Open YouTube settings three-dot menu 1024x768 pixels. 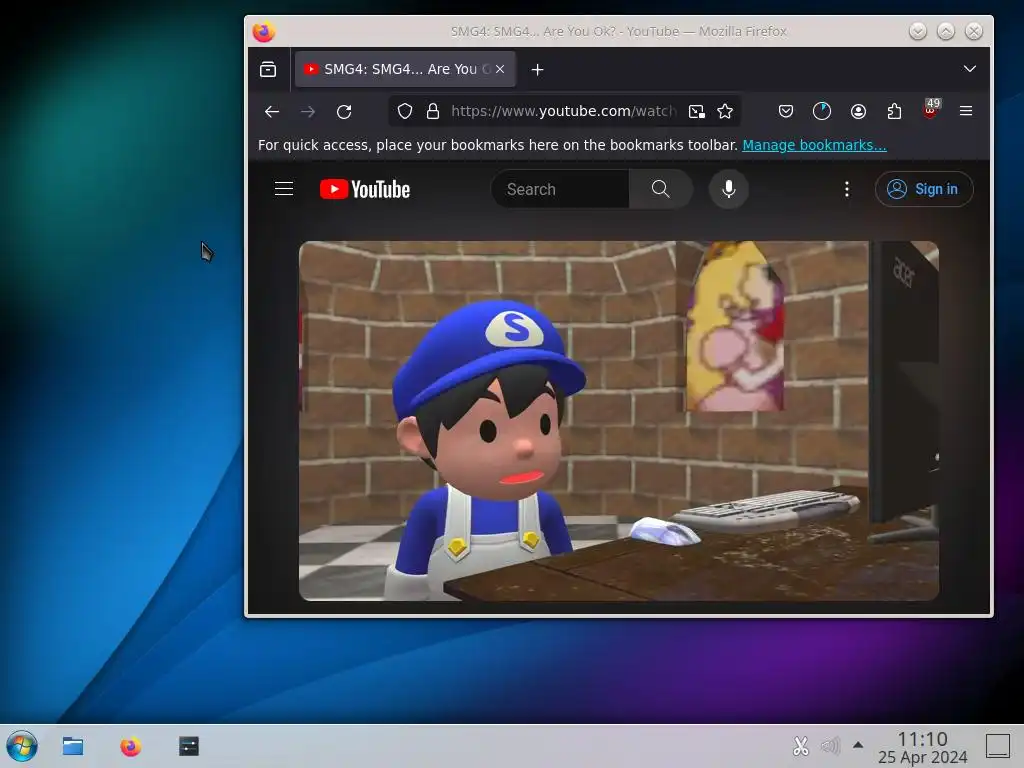coord(847,189)
